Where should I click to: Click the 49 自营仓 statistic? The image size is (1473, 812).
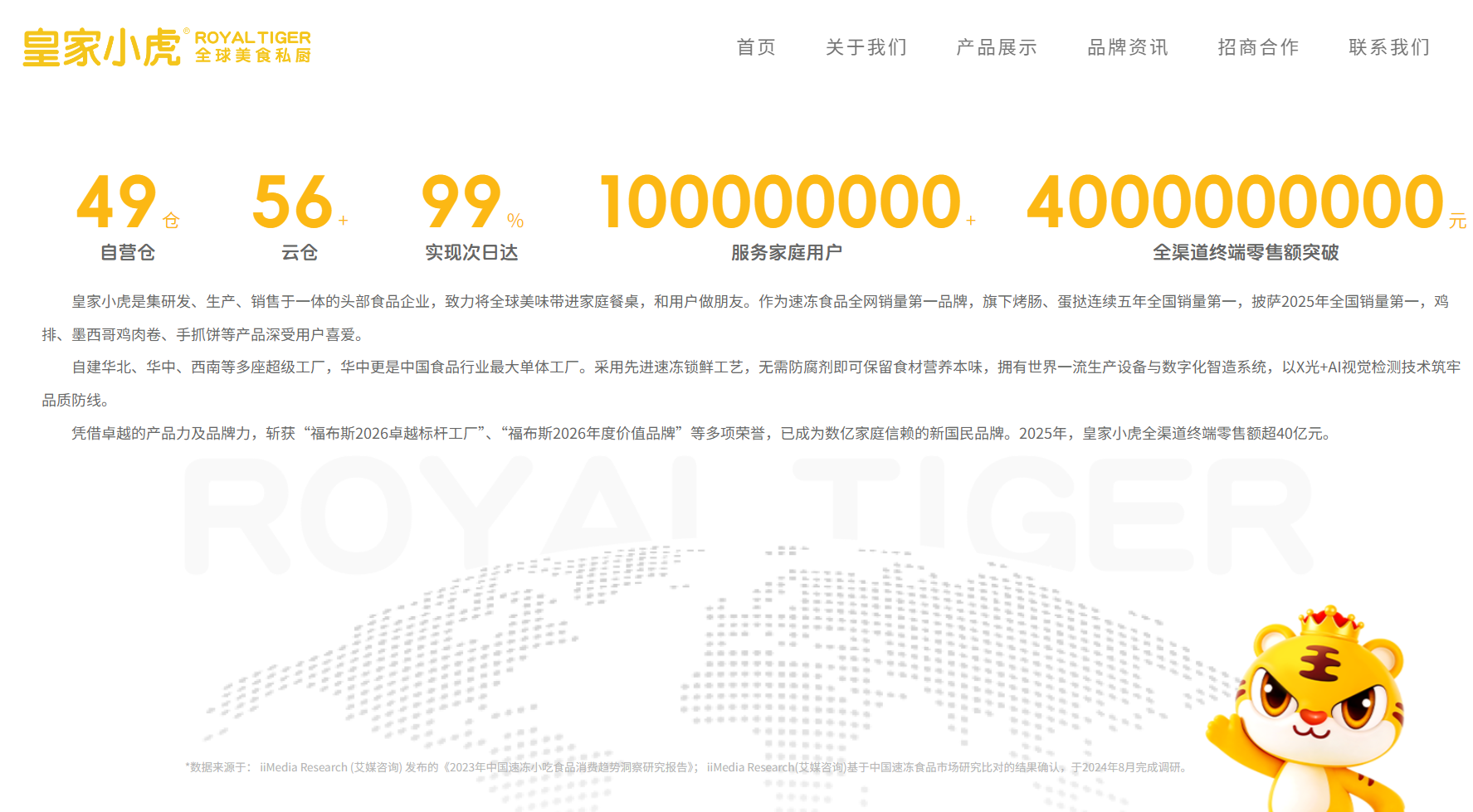tap(128, 216)
